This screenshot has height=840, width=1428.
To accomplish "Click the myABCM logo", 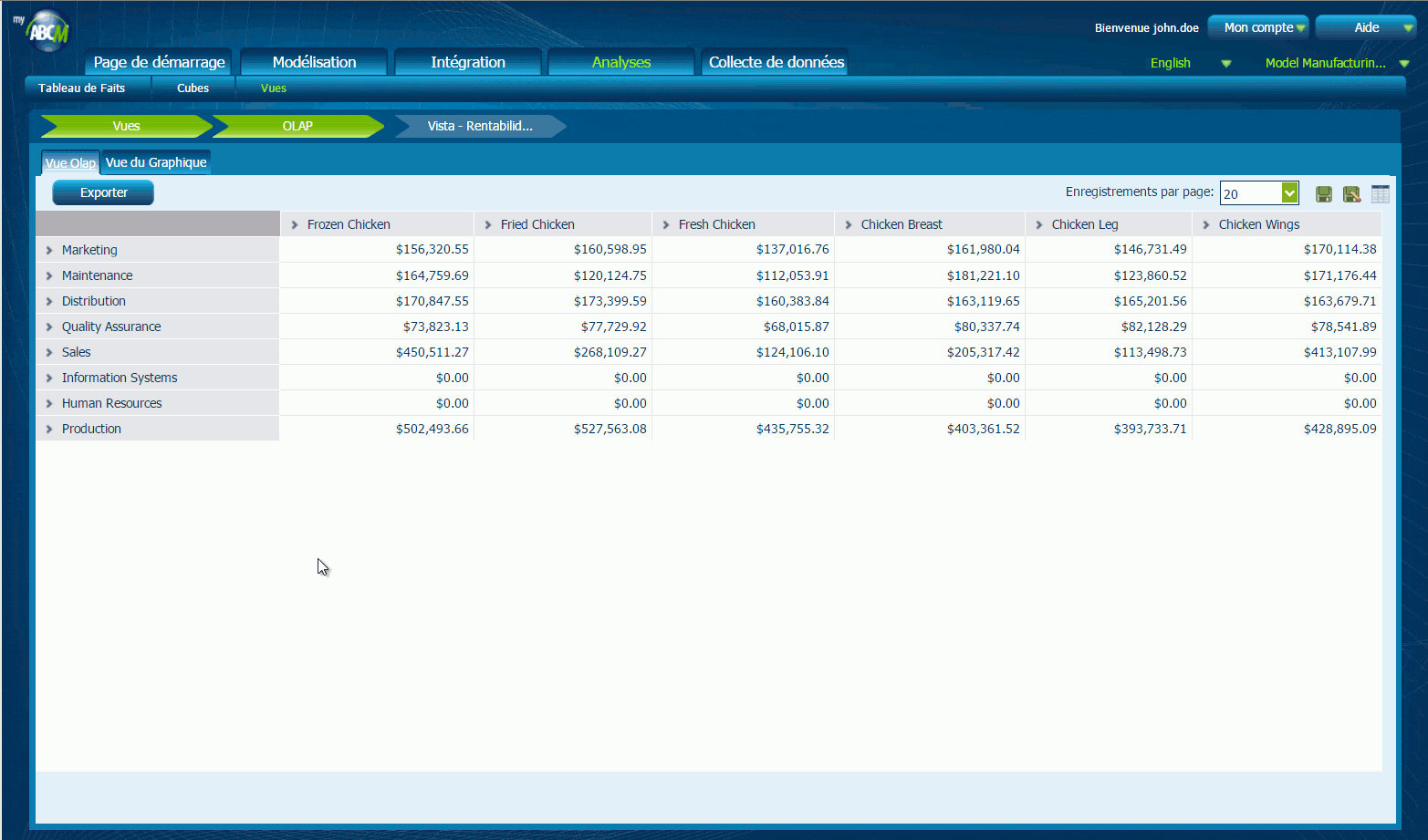I will [x=45, y=30].
